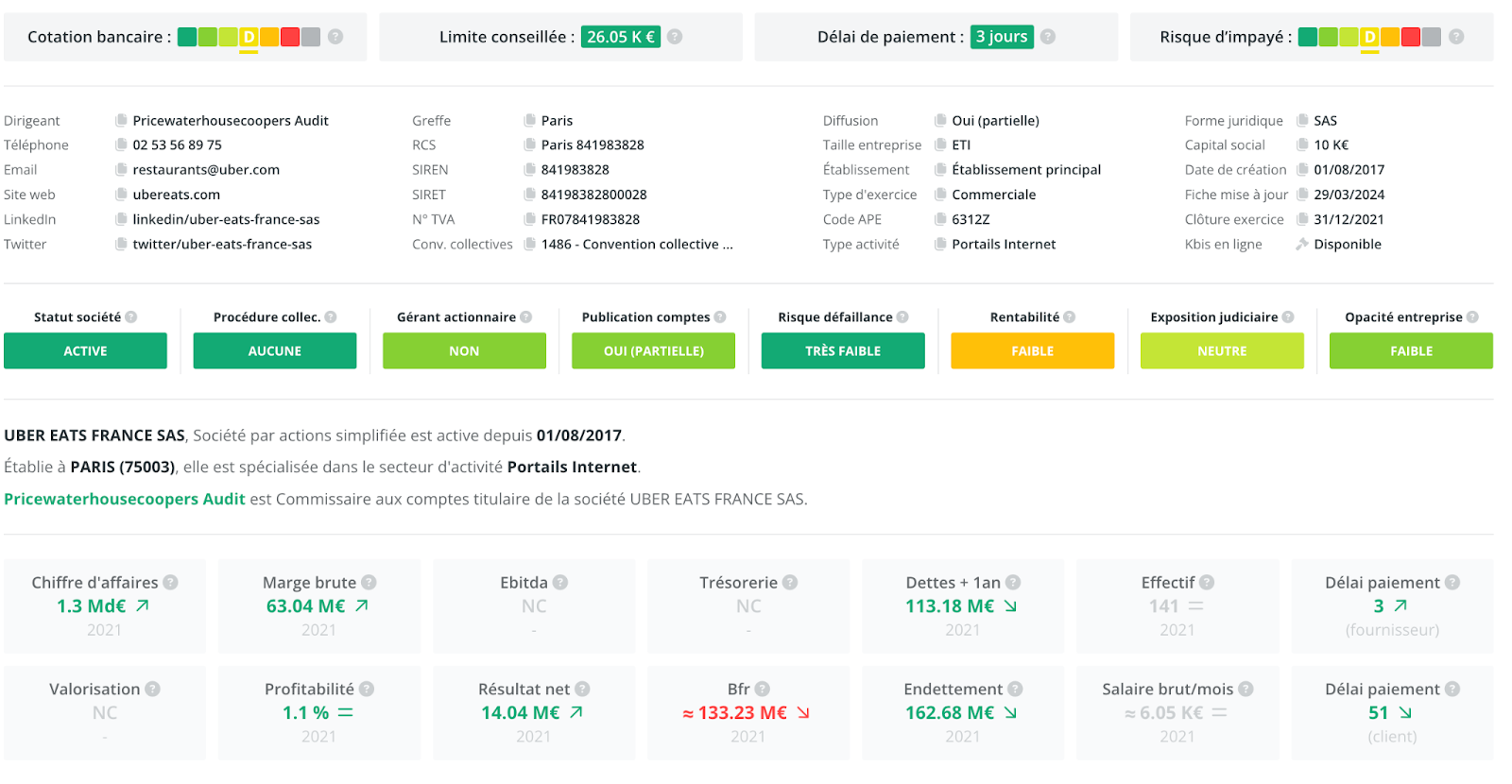Open Disponible Kbis en ligne link

1348,244
